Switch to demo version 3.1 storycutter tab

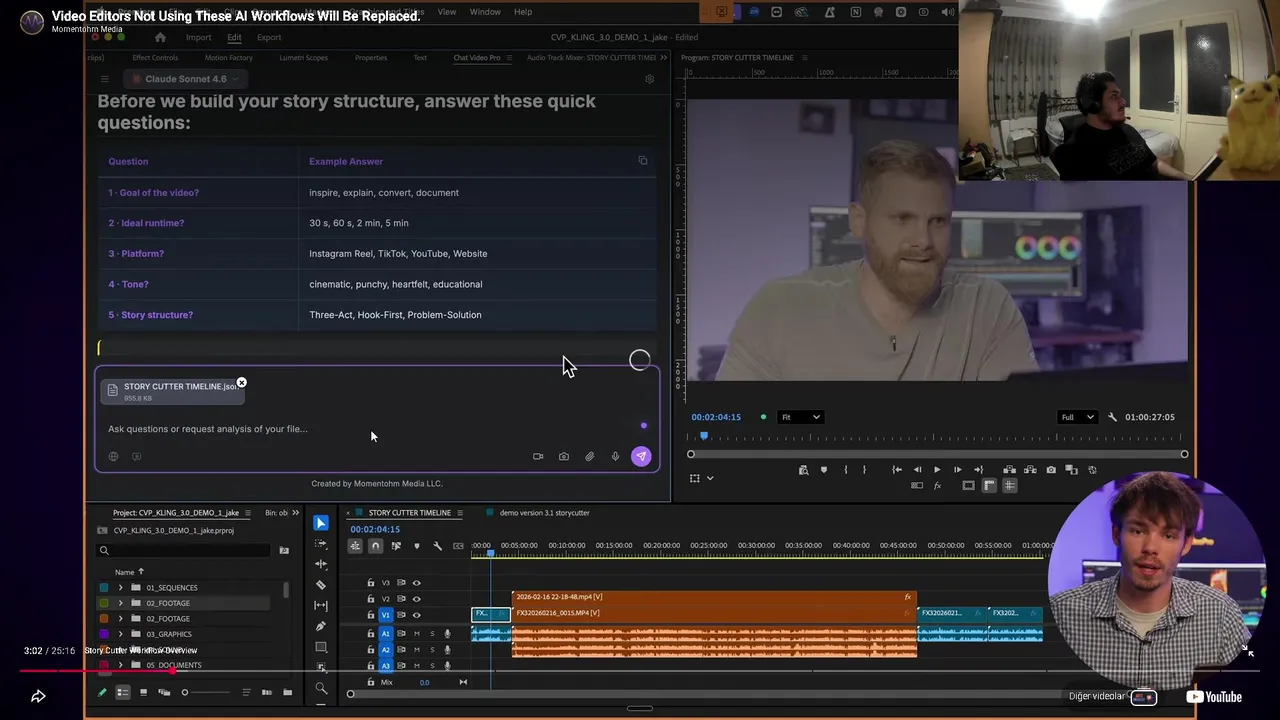(x=544, y=513)
